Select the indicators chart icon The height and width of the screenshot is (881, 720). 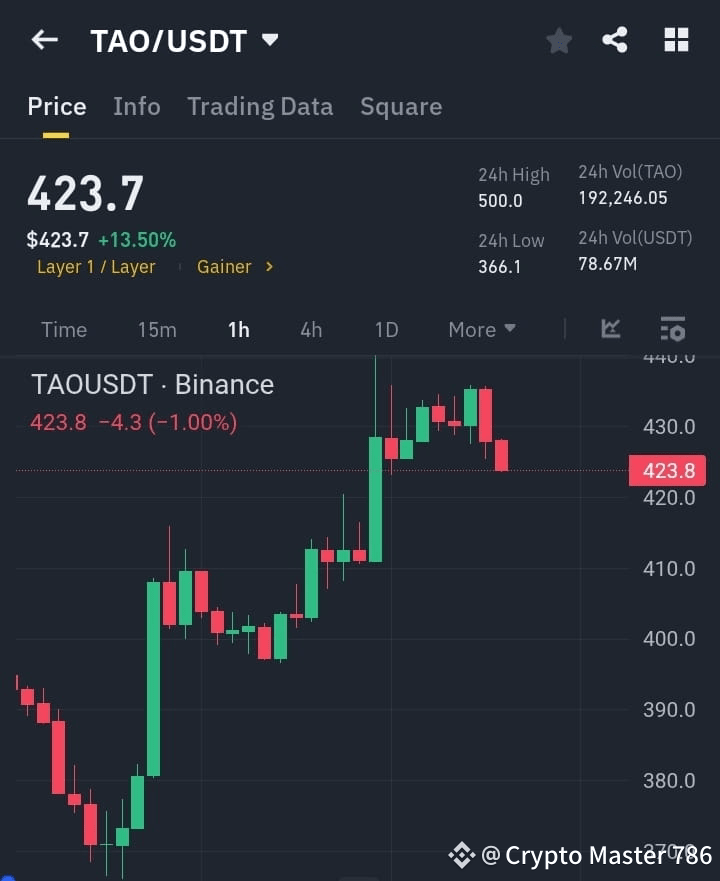tap(611, 329)
